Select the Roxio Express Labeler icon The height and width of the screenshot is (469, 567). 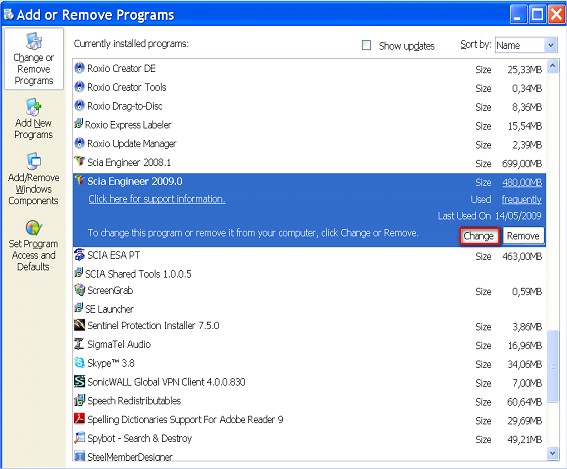pyautogui.click(x=78, y=124)
